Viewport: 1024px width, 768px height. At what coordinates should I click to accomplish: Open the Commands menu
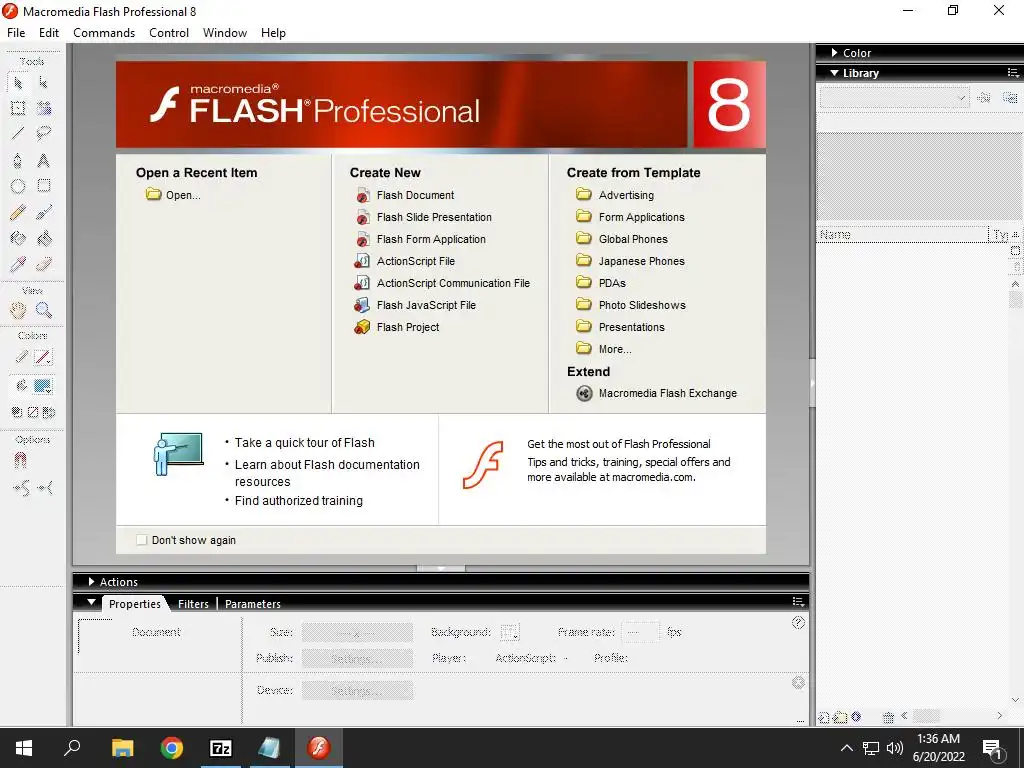(104, 33)
